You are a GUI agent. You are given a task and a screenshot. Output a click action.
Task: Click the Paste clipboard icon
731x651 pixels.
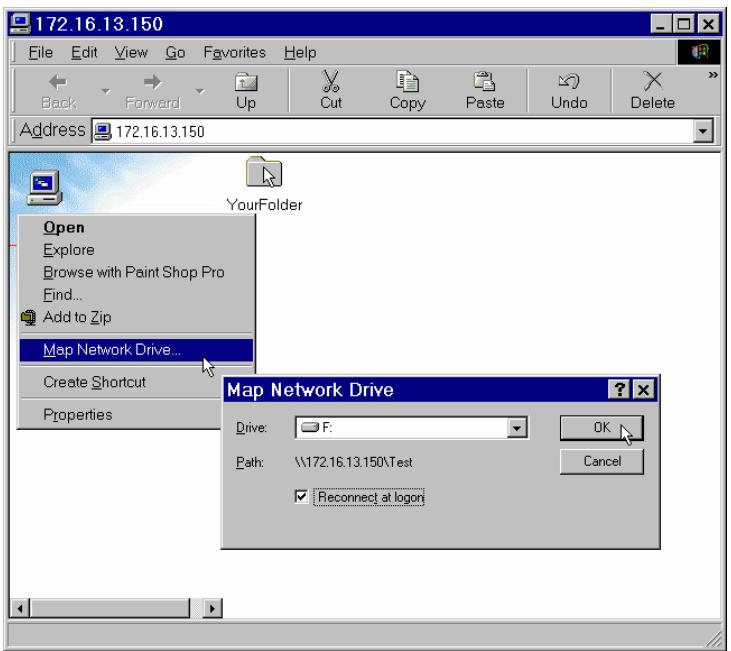pyautogui.click(x=484, y=82)
